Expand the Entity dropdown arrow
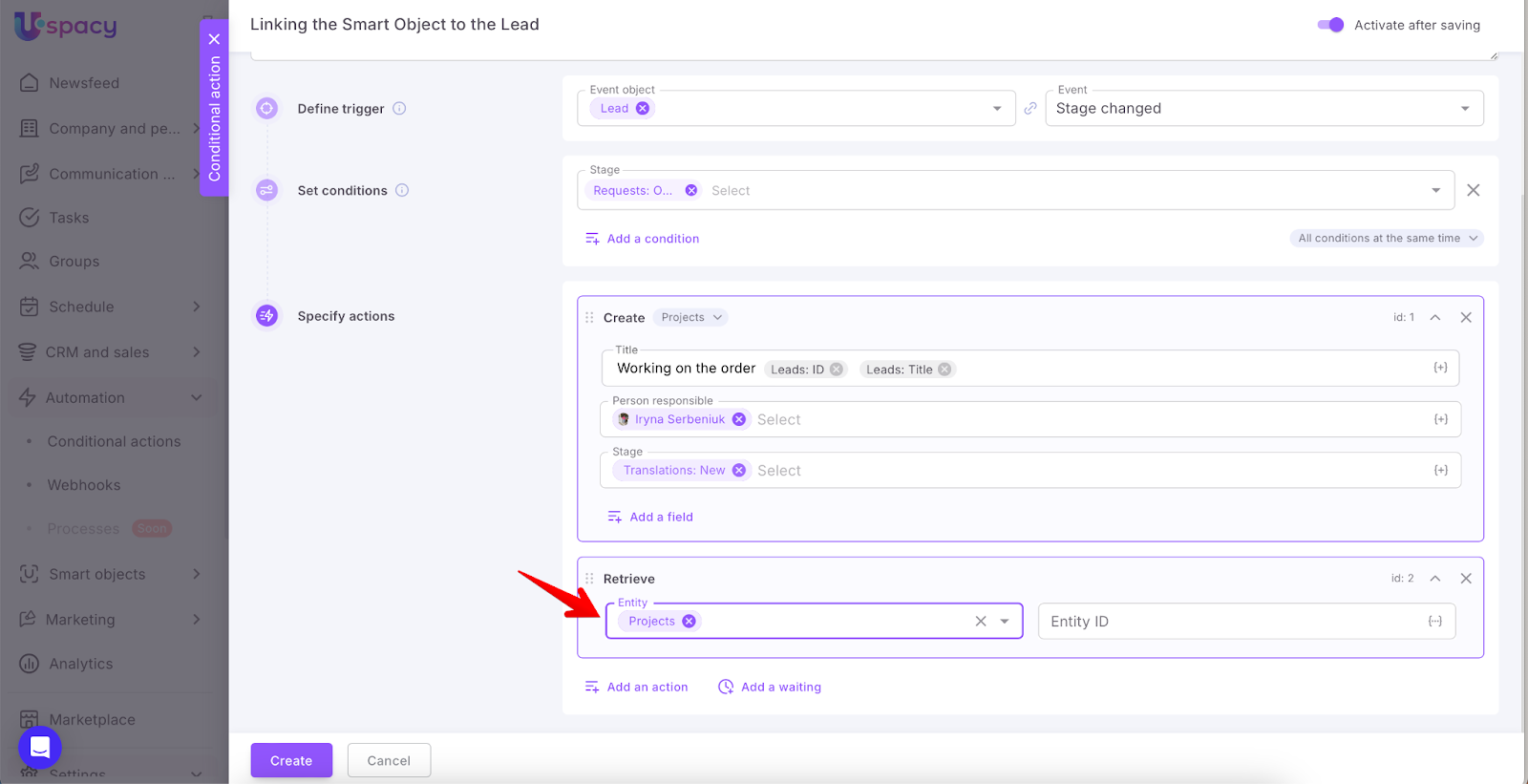The width and height of the screenshot is (1528, 784). [x=1005, y=622]
